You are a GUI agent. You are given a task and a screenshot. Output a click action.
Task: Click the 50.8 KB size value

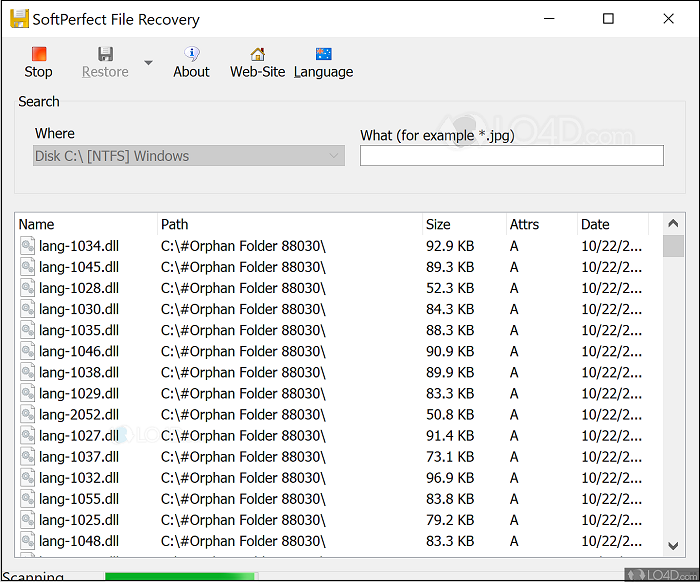(450, 415)
